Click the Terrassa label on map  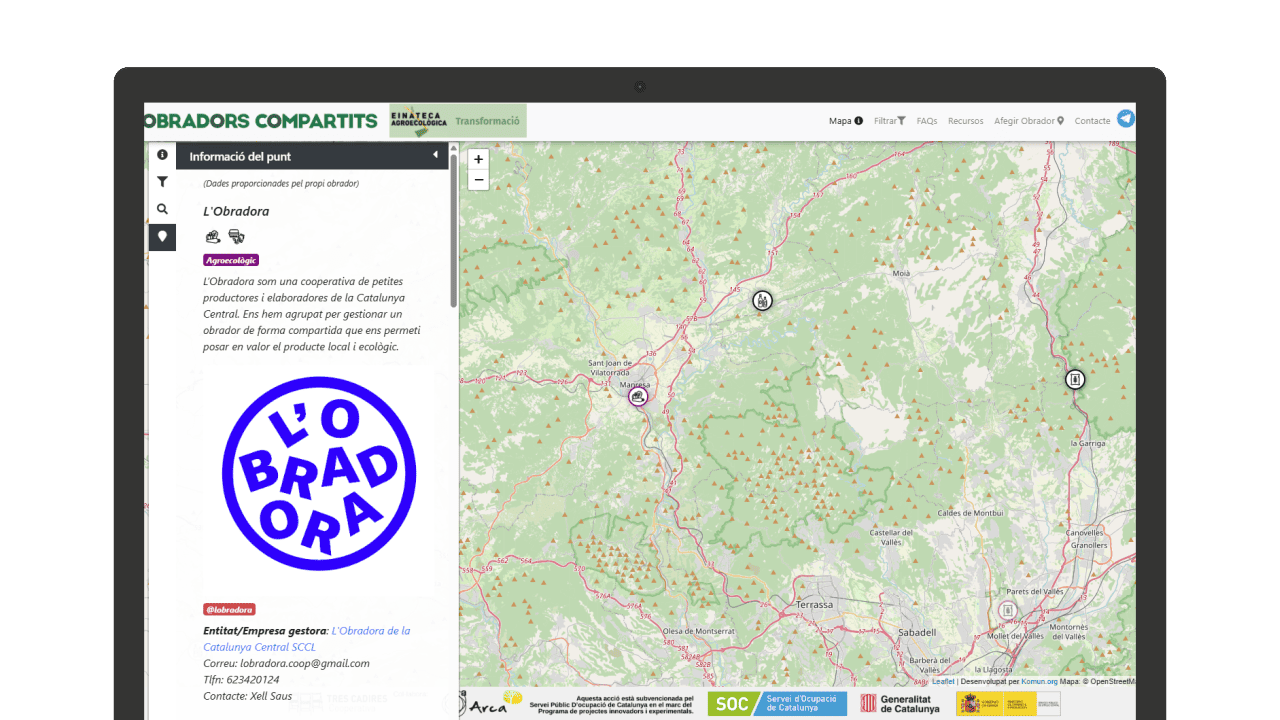pos(815,605)
